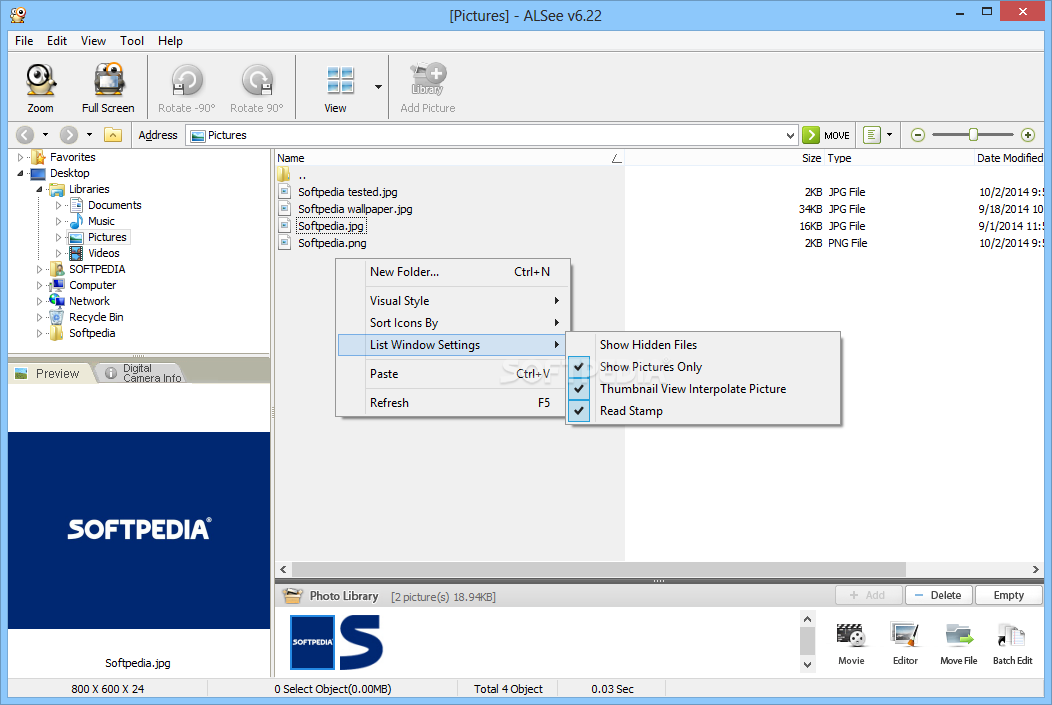Open the Visual Style submenu
1052x705 pixels.
[454, 301]
